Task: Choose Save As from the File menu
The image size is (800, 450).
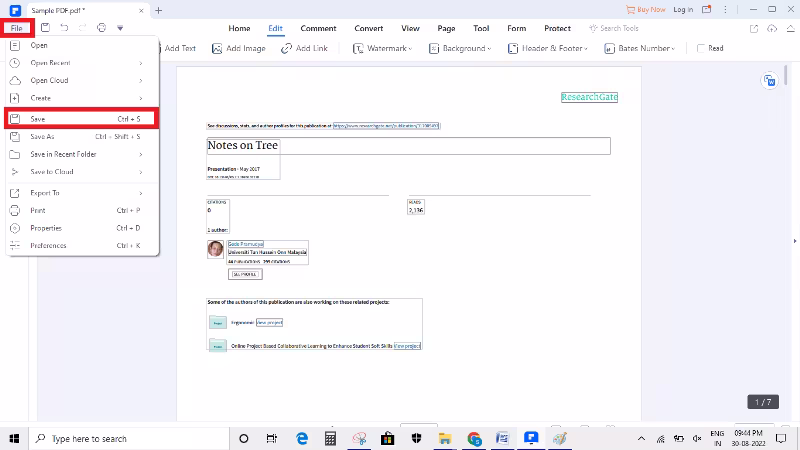Action: click(x=82, y=137)
